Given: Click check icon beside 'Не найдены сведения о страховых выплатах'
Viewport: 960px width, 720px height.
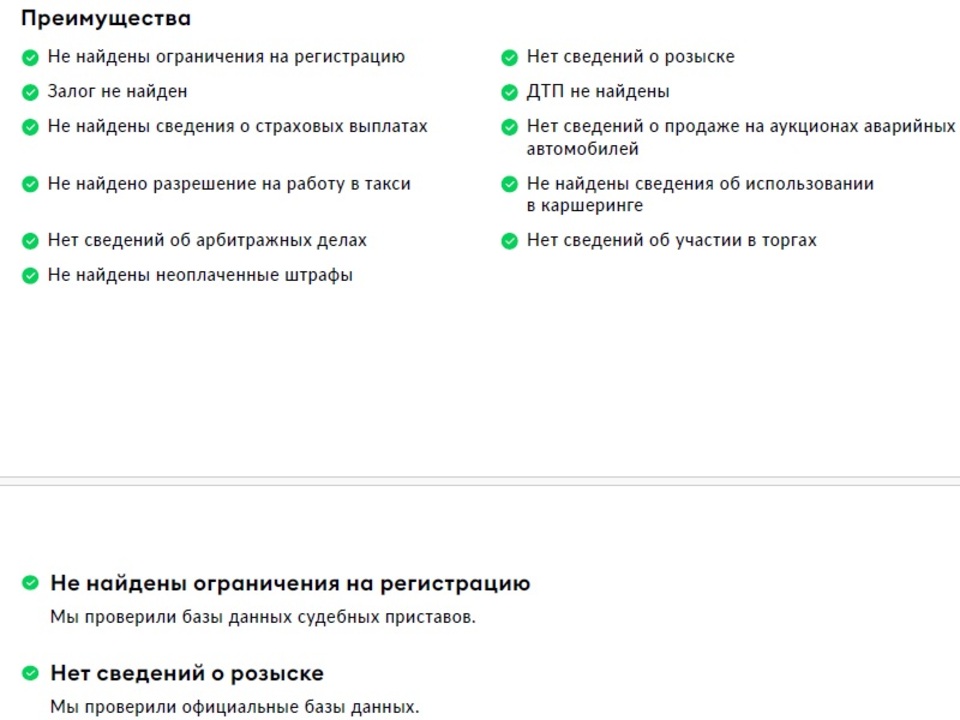Looking at the screenshot, I should pyautogui.click(x=30, y=127).
